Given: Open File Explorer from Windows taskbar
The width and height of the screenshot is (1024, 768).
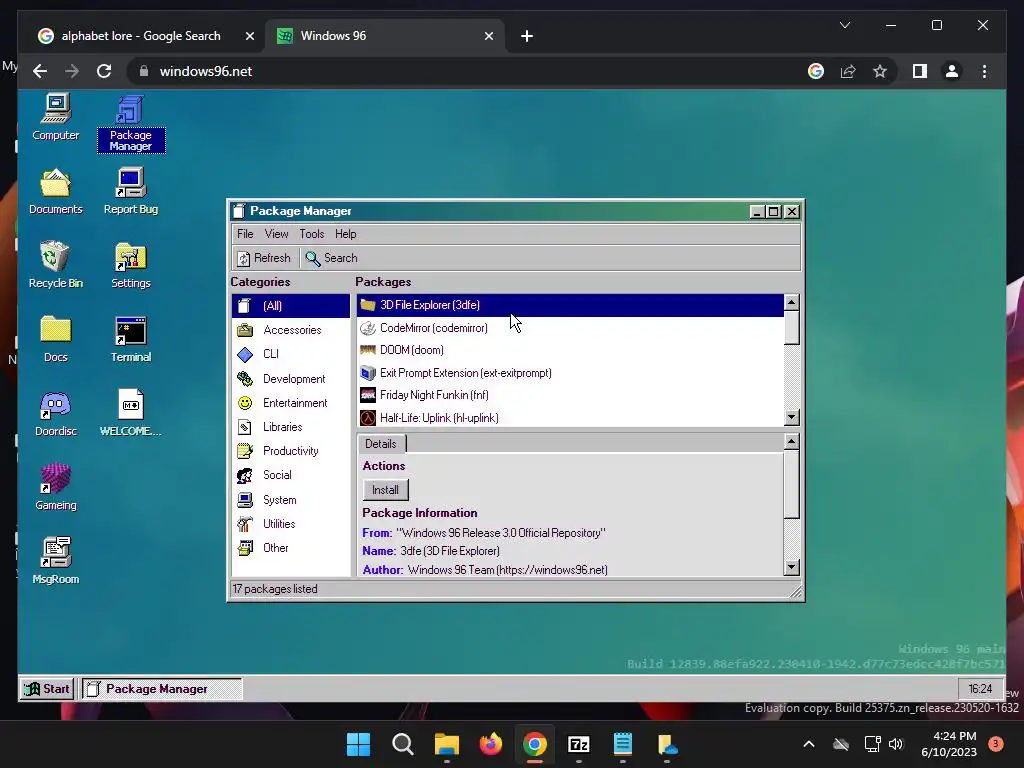Looking at the screenshot, I should point(447,744).
